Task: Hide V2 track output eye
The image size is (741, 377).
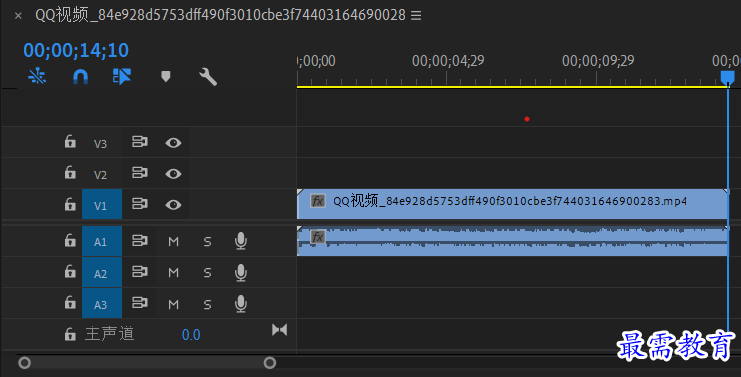Action: click(x=173, y=174)
